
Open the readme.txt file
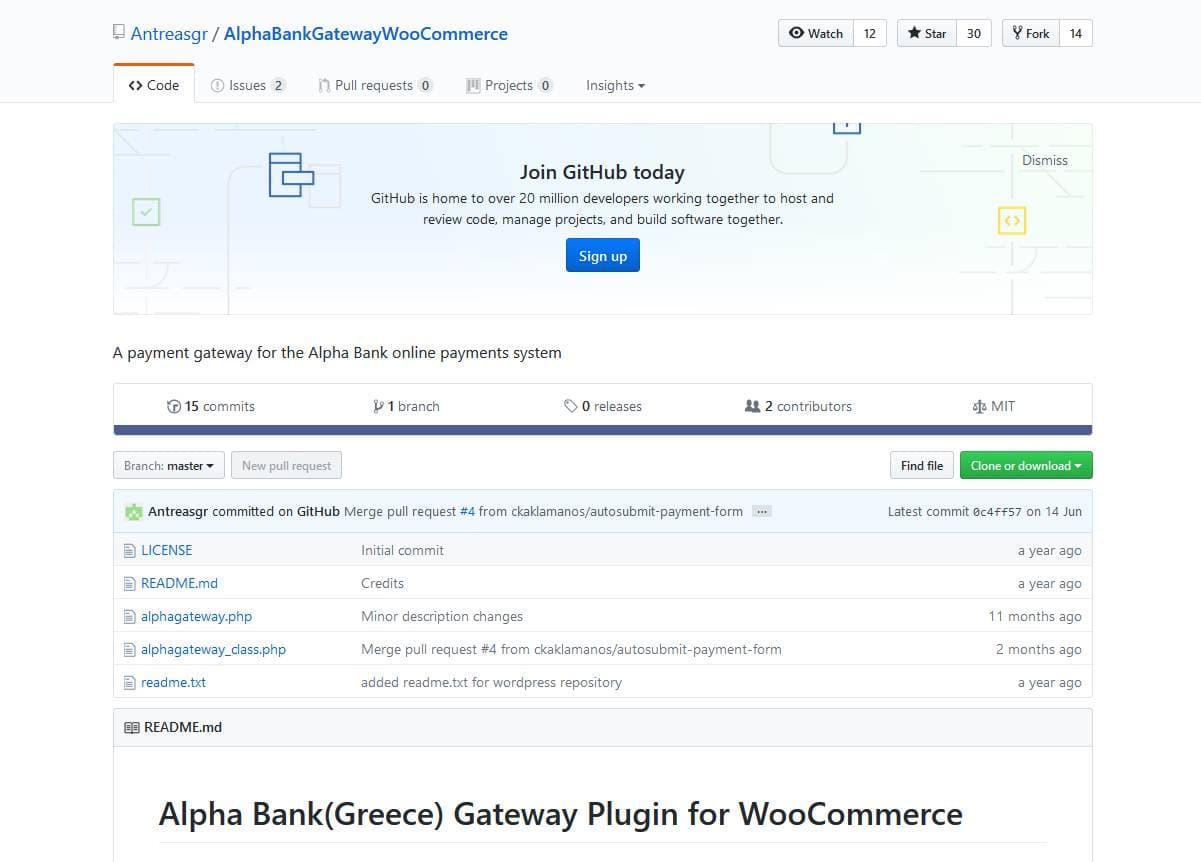coord(173,682)
